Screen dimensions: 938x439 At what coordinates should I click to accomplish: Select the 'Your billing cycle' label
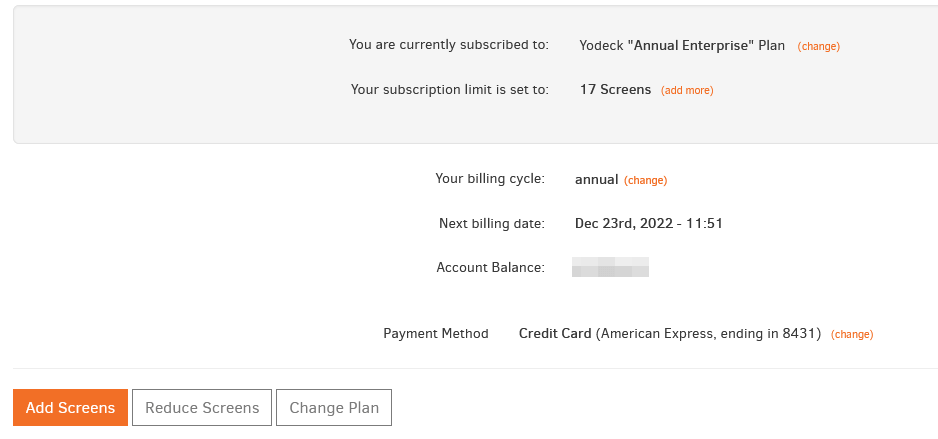click(x=490, y=178)
